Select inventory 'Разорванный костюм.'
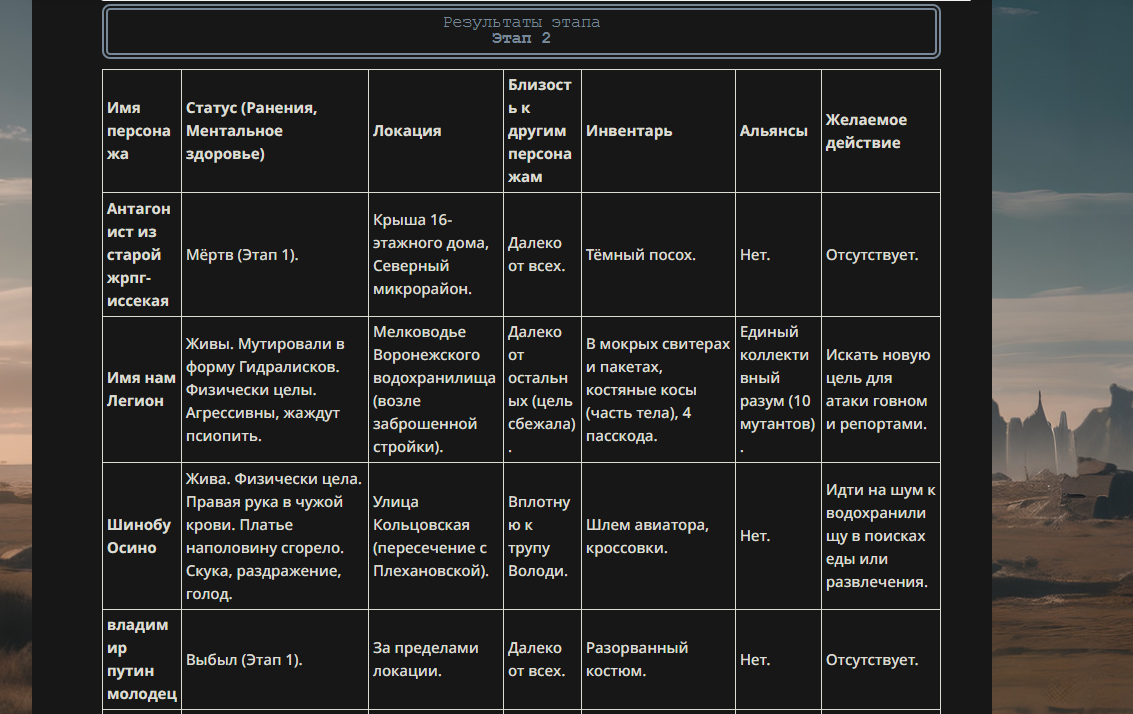 658,659
